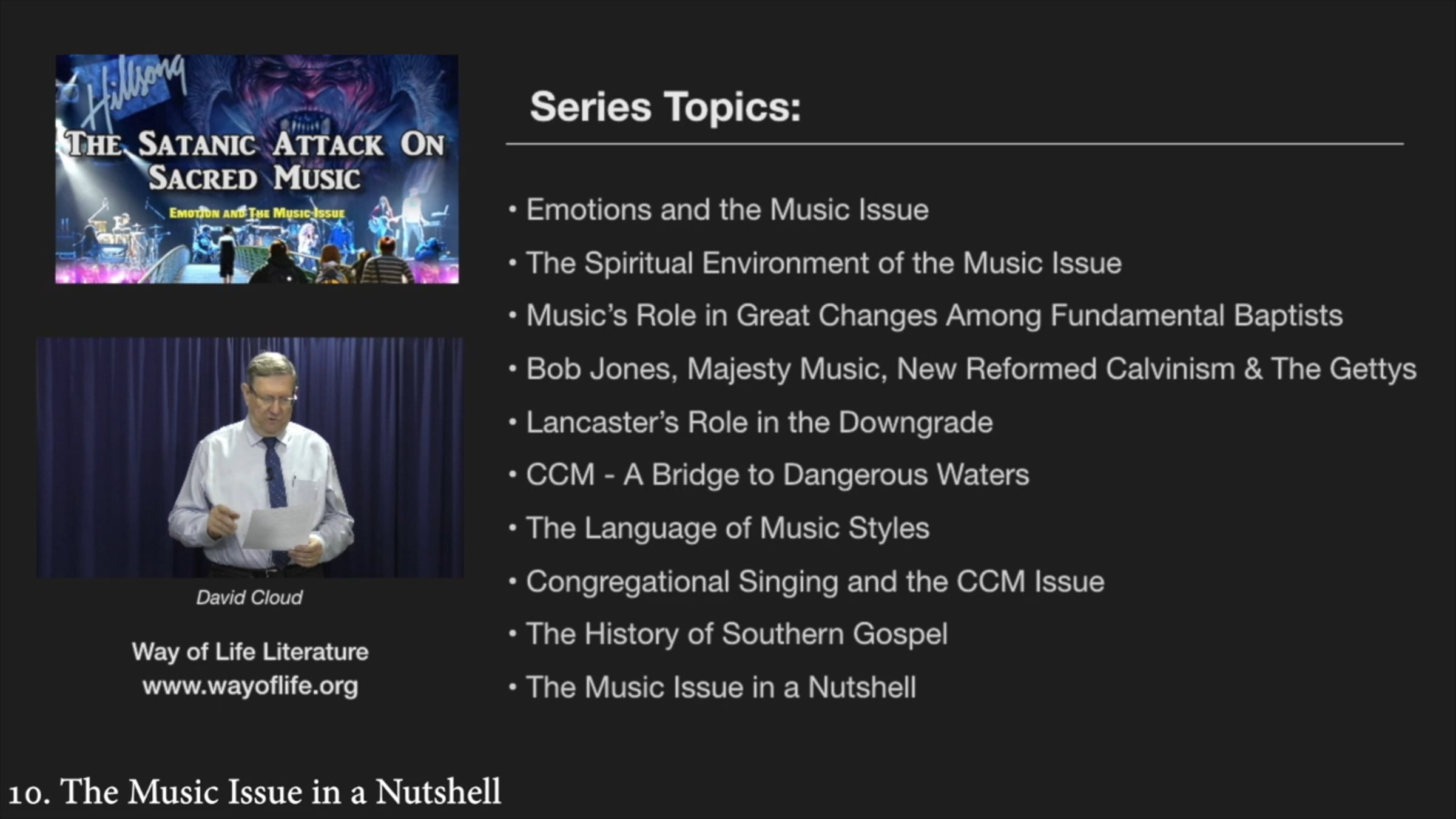1456x819 pixels.
Task: Click the 'David Cloud' name caption
Action: click(x=249, y=598)
